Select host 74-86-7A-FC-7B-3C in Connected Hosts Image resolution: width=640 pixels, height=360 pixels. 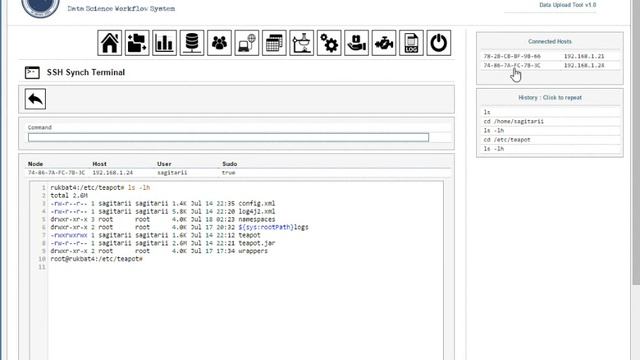[512, 65]
